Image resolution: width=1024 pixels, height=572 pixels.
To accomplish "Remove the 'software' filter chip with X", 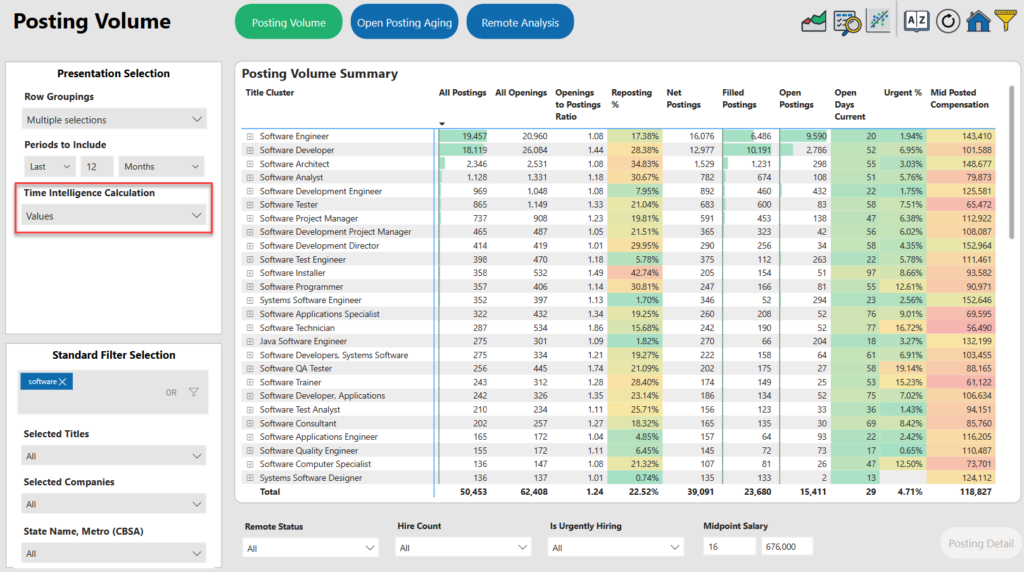I will 62,382.
